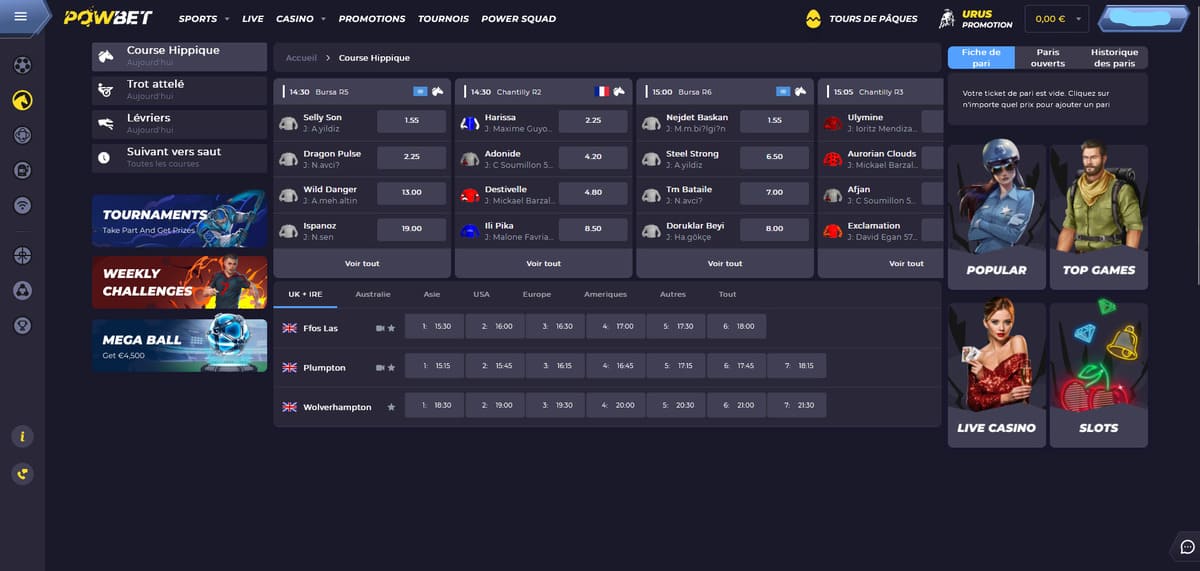The height and width of the screenshot is (571, 1200).
Task: Click the jockey silk icon for Selly Son
Action: click(x=288, y=123)
